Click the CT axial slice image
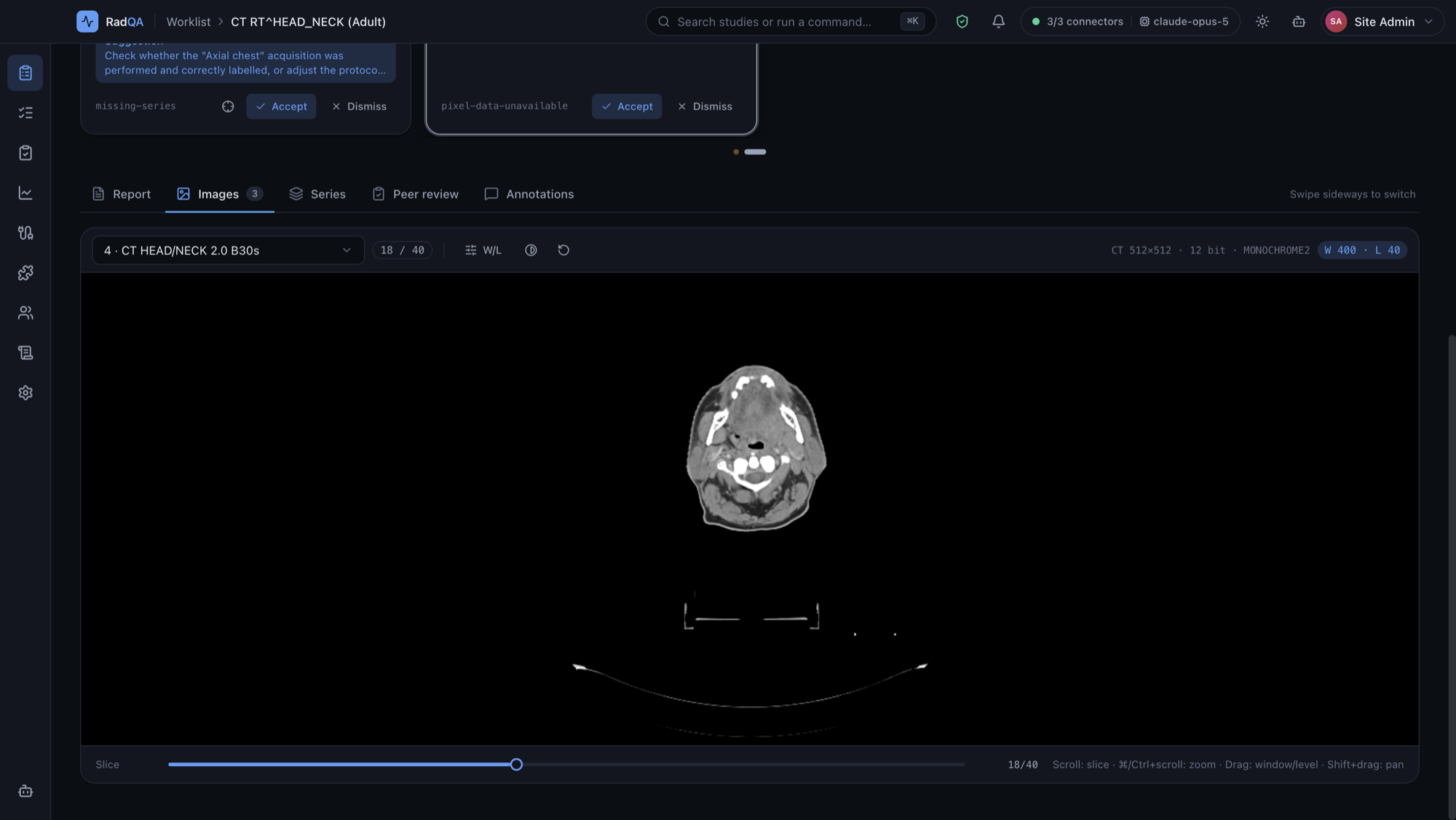The image size is (1456, 820). pos(749,509)
